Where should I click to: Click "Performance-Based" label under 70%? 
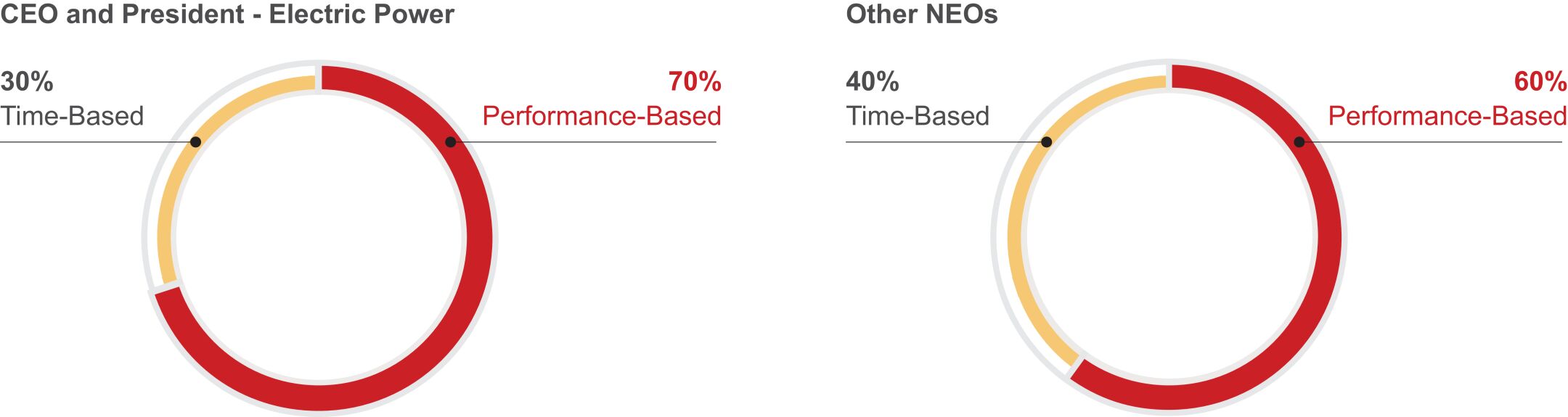pos(602,116)
